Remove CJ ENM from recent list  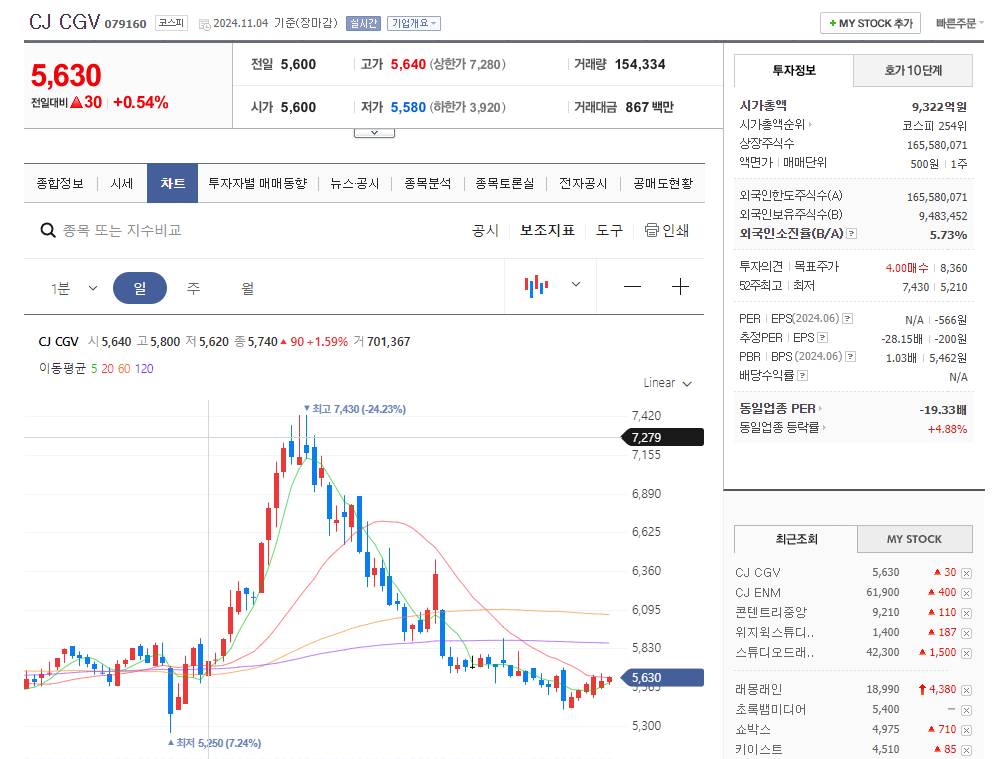[x=966, y=593]
